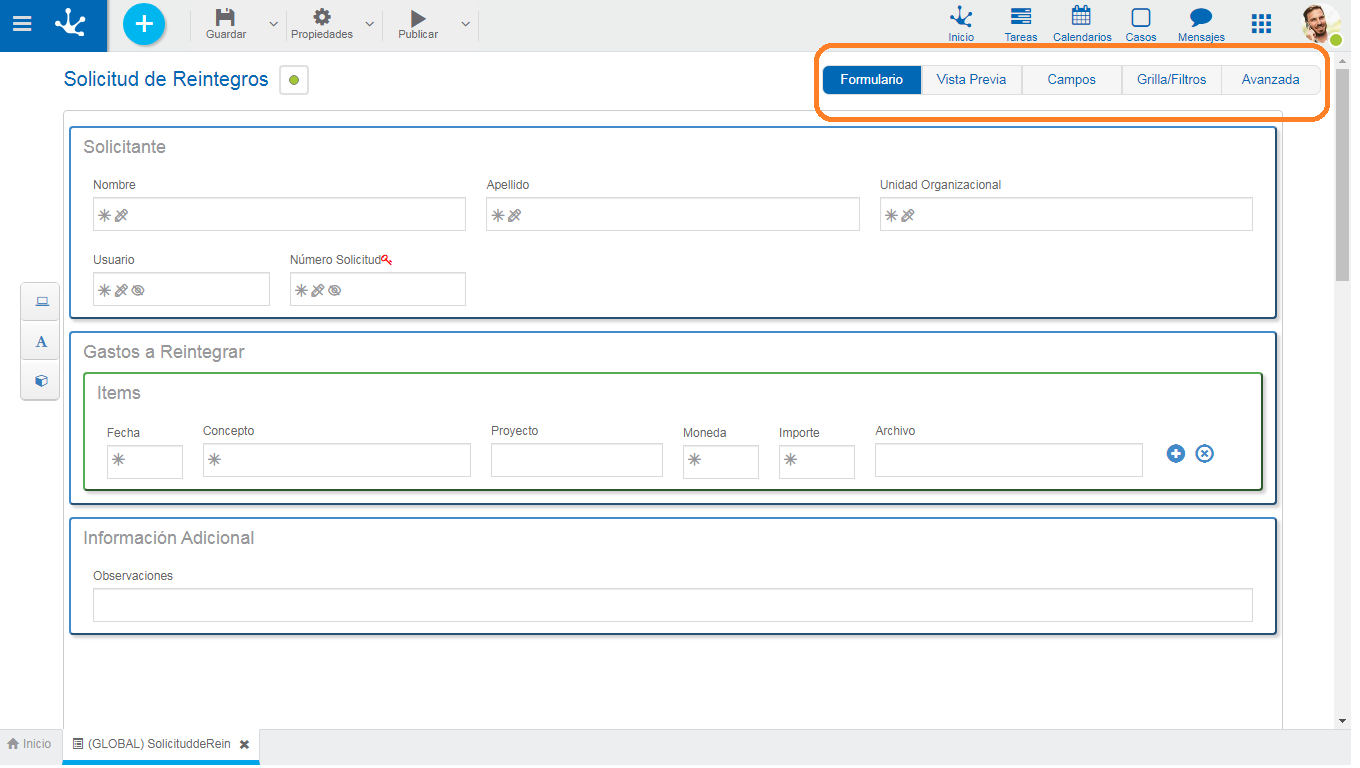Click the Proyecto input field
This screenshot has height=768, width=1360.
click(577, 460)
